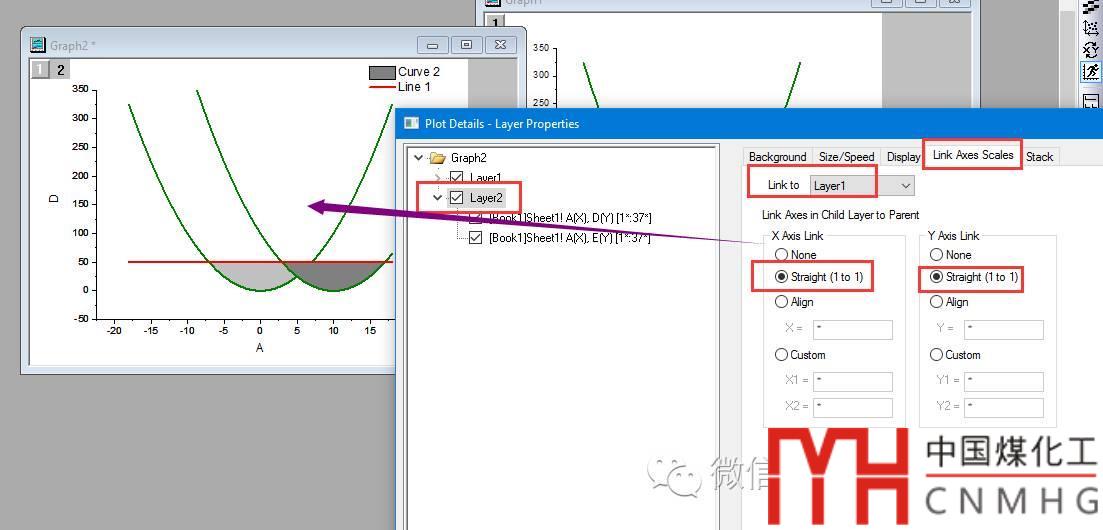Select '[Book1]Sheet1! A(X), D(Y) [1*:37*]' row
The width and height of the screenshot is (1103, 530).
click(569, 218)
